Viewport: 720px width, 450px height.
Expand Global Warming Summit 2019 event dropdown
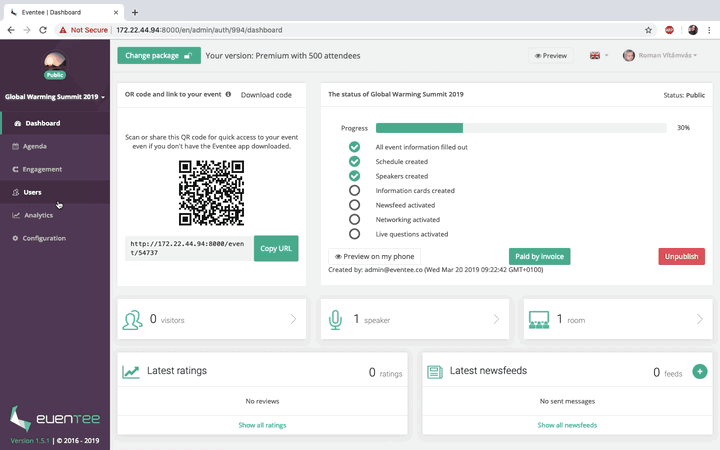coord(55,97)
